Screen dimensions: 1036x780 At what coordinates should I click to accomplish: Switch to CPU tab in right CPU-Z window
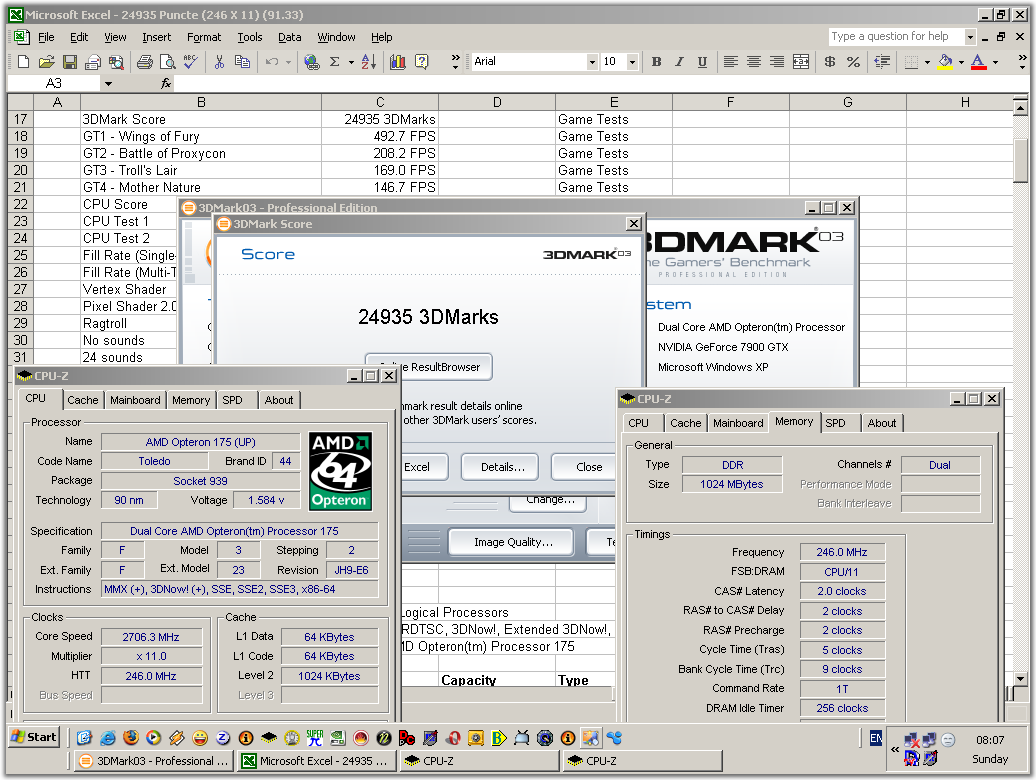click(x=638, y=423)
